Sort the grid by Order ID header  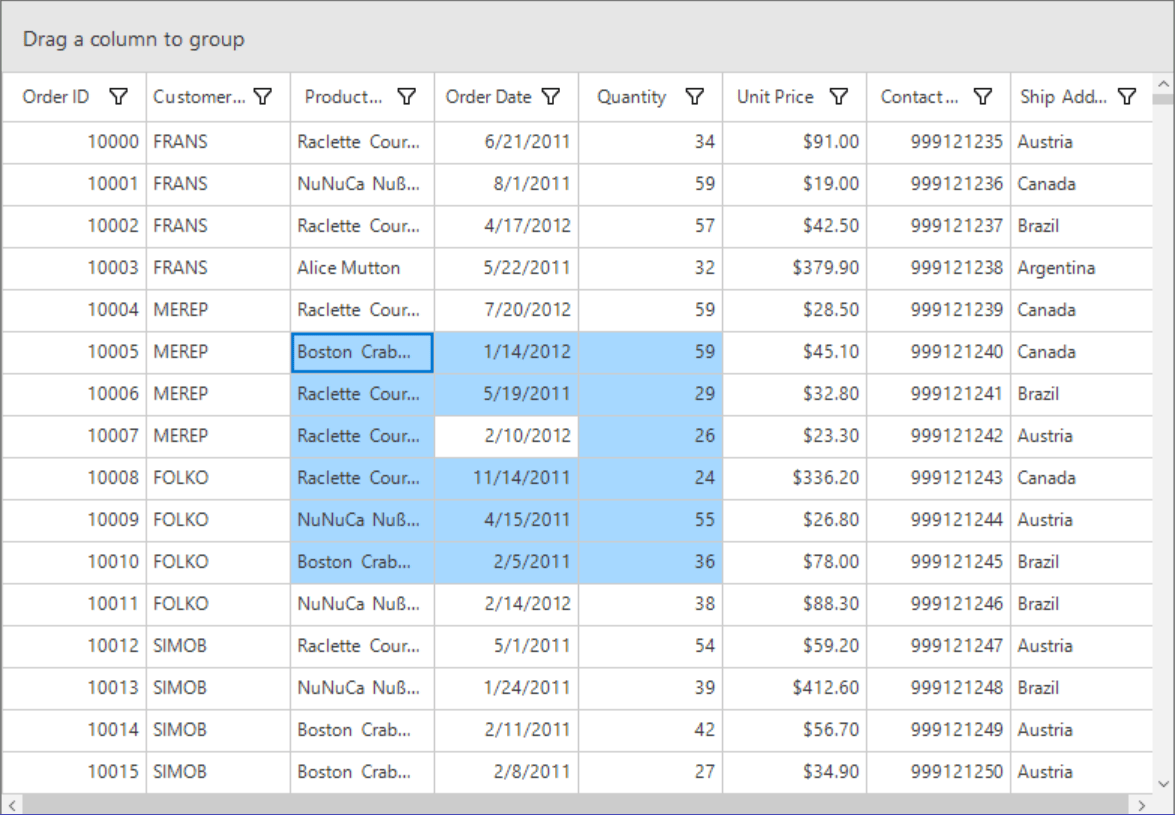click(x=55, y=97)
